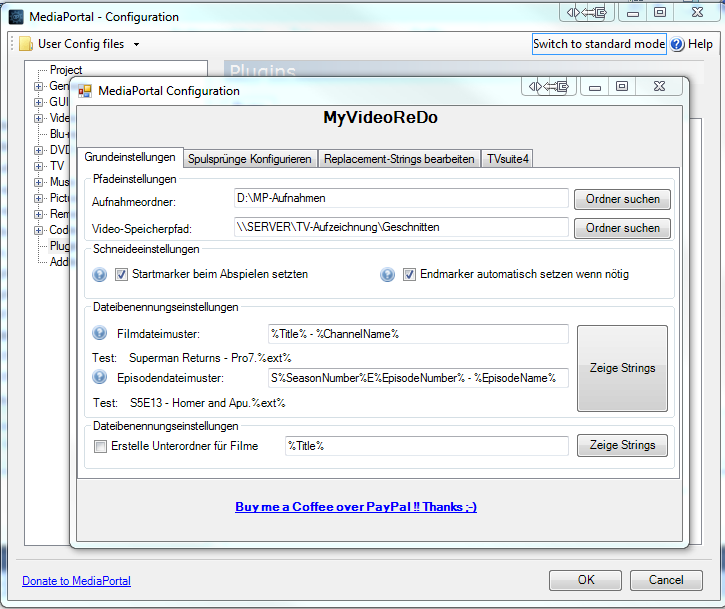Click the Filmdateimuster pattern field
The image size is (725, 609).
tap(418, 334)
